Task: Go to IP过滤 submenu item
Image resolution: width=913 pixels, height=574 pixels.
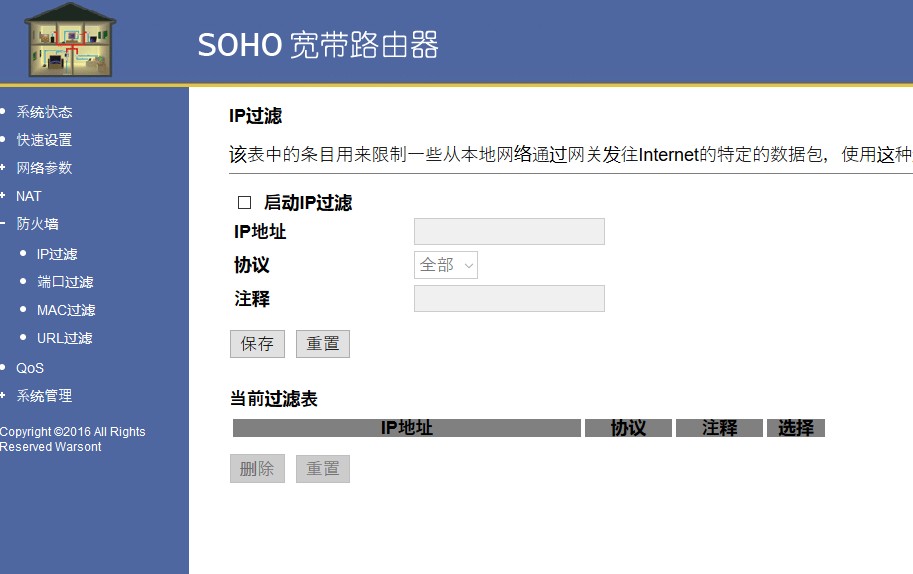Action: pyautogui.click(x=57, y=254)
